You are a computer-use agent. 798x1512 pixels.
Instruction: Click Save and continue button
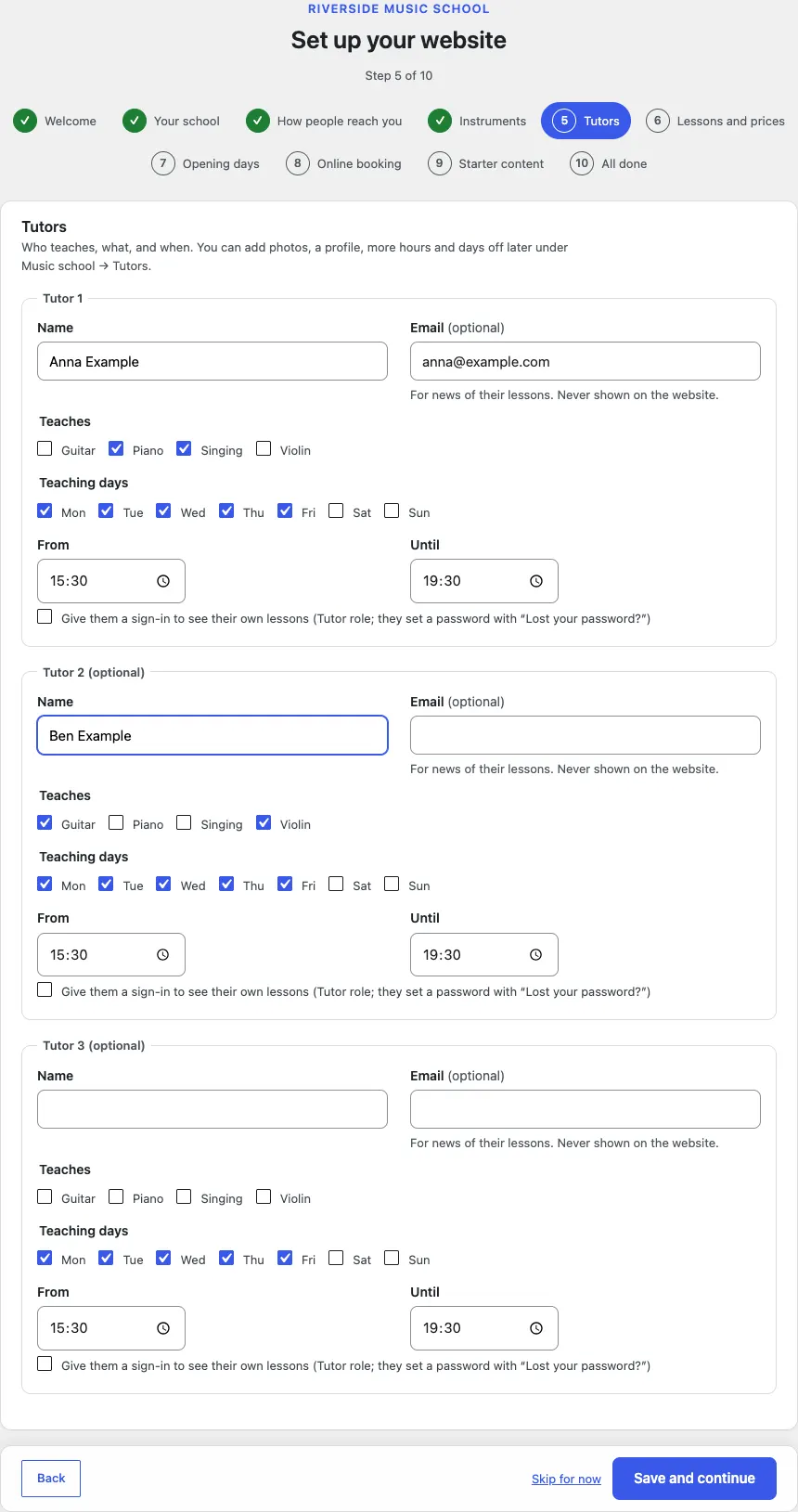tap(694, 1479)
